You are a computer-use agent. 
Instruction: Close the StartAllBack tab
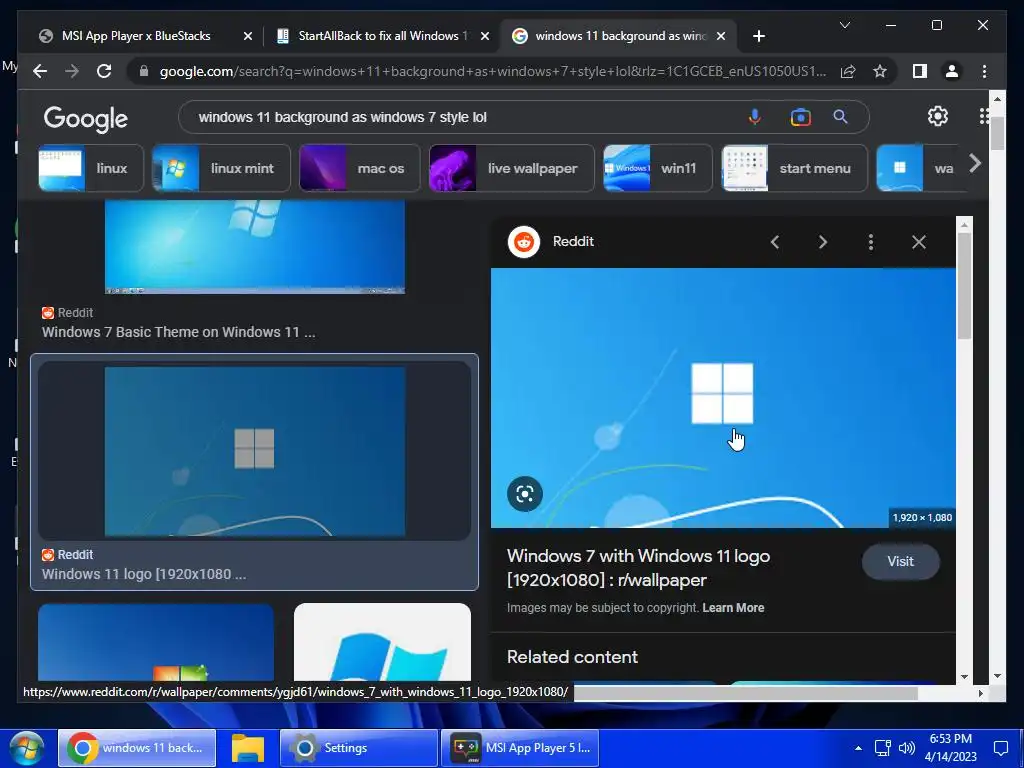[x=485, y=36]
